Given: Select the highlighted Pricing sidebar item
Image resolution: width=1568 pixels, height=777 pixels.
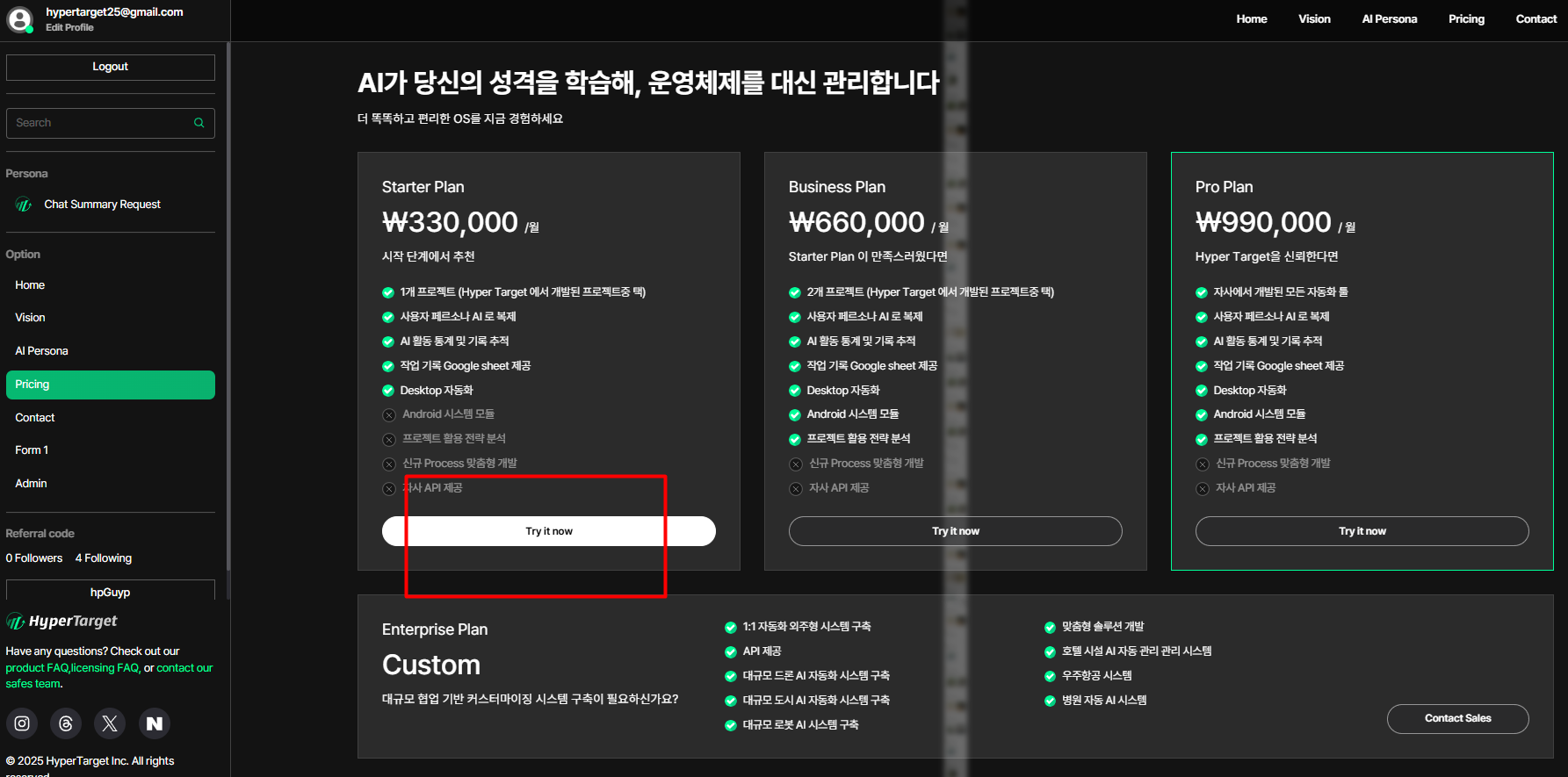Looking at the screenshot, I should [x=111, y=385].
